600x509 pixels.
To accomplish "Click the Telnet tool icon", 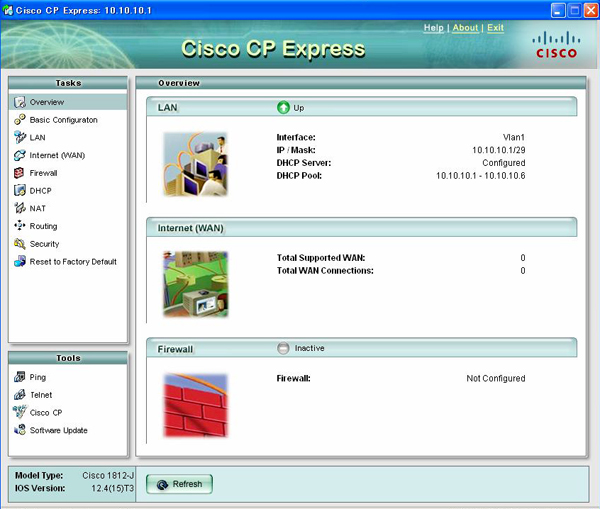I will tap(20, 395).
